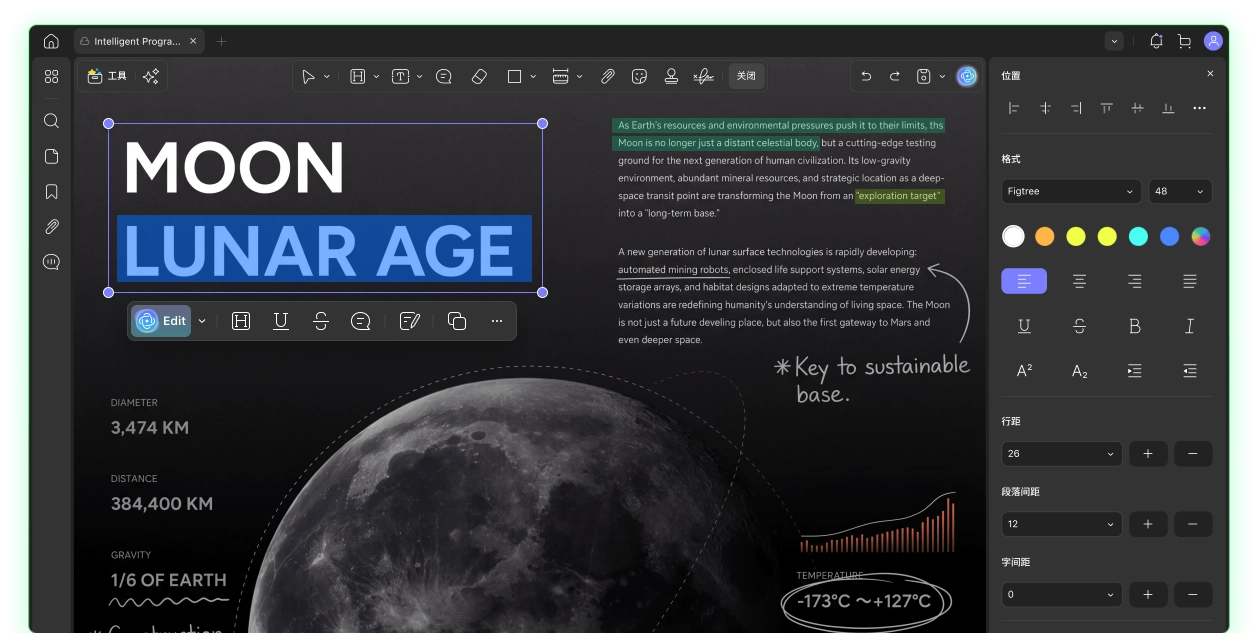
Task: Open the line spacing 26 dropdown
Action: [x=1061, y=454]
